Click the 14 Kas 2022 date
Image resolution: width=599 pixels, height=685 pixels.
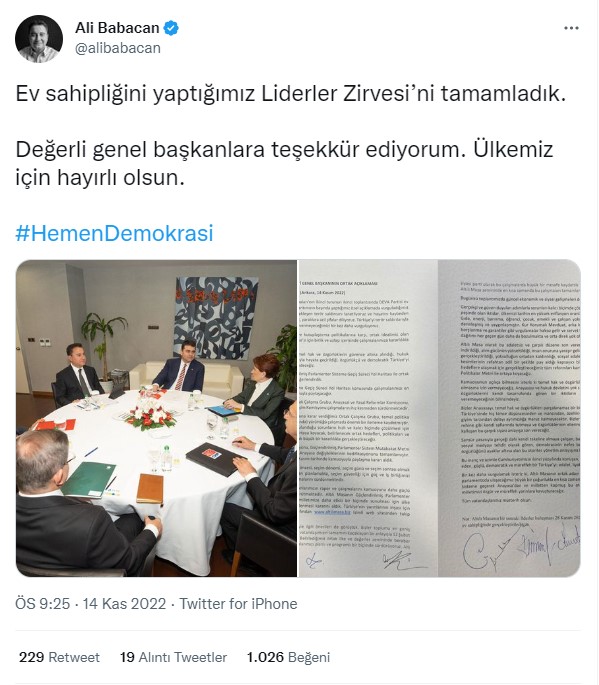pyautogui.click(x=124, y=604)
